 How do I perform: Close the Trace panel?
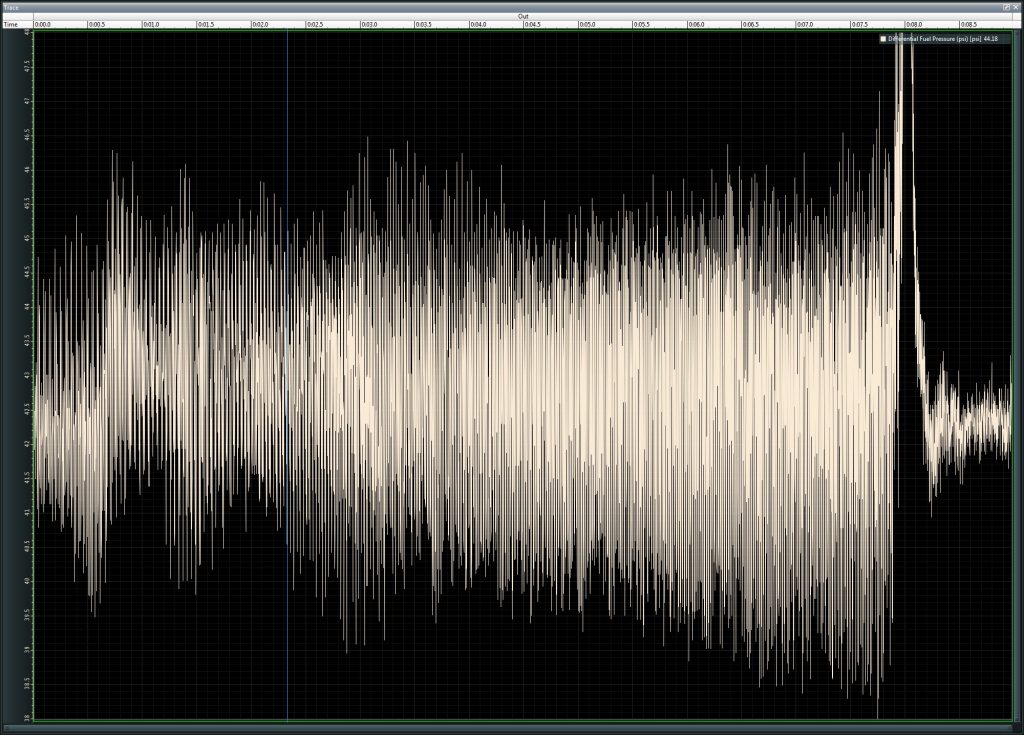click(1016, 7)
